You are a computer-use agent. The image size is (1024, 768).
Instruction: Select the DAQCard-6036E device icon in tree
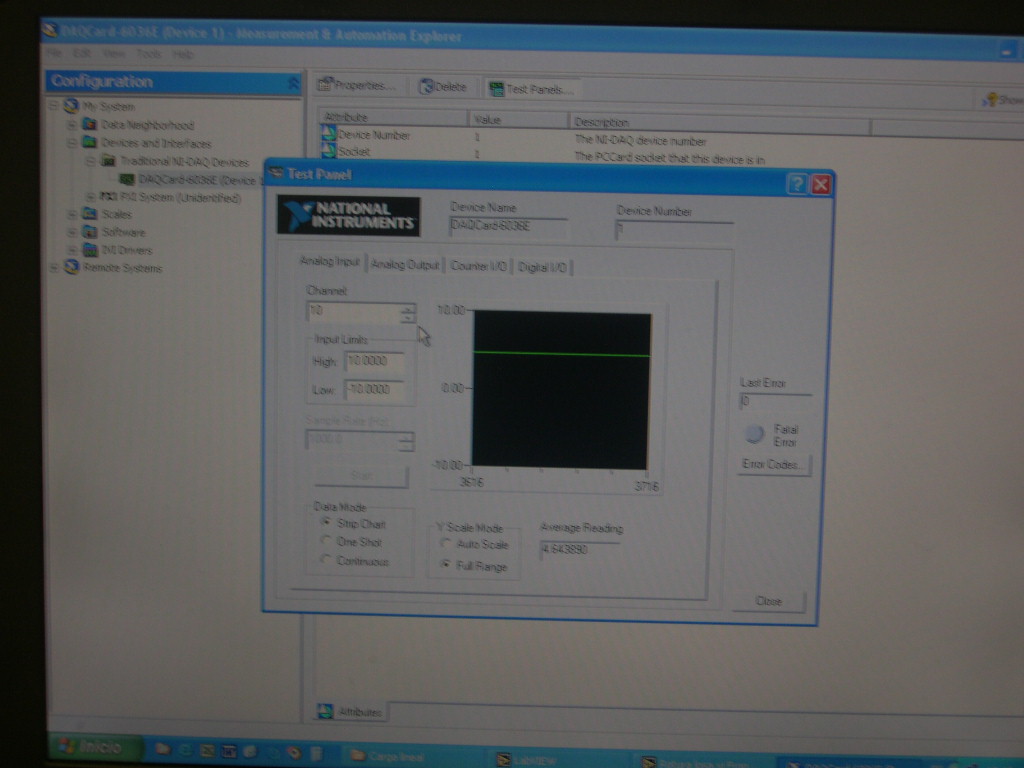[127, 179]
